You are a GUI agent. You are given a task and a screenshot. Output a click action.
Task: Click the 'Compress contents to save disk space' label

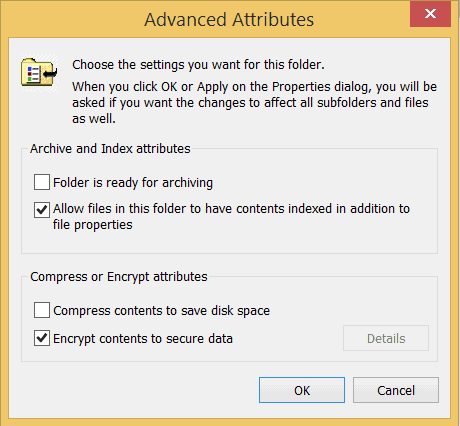coord(161,311)
